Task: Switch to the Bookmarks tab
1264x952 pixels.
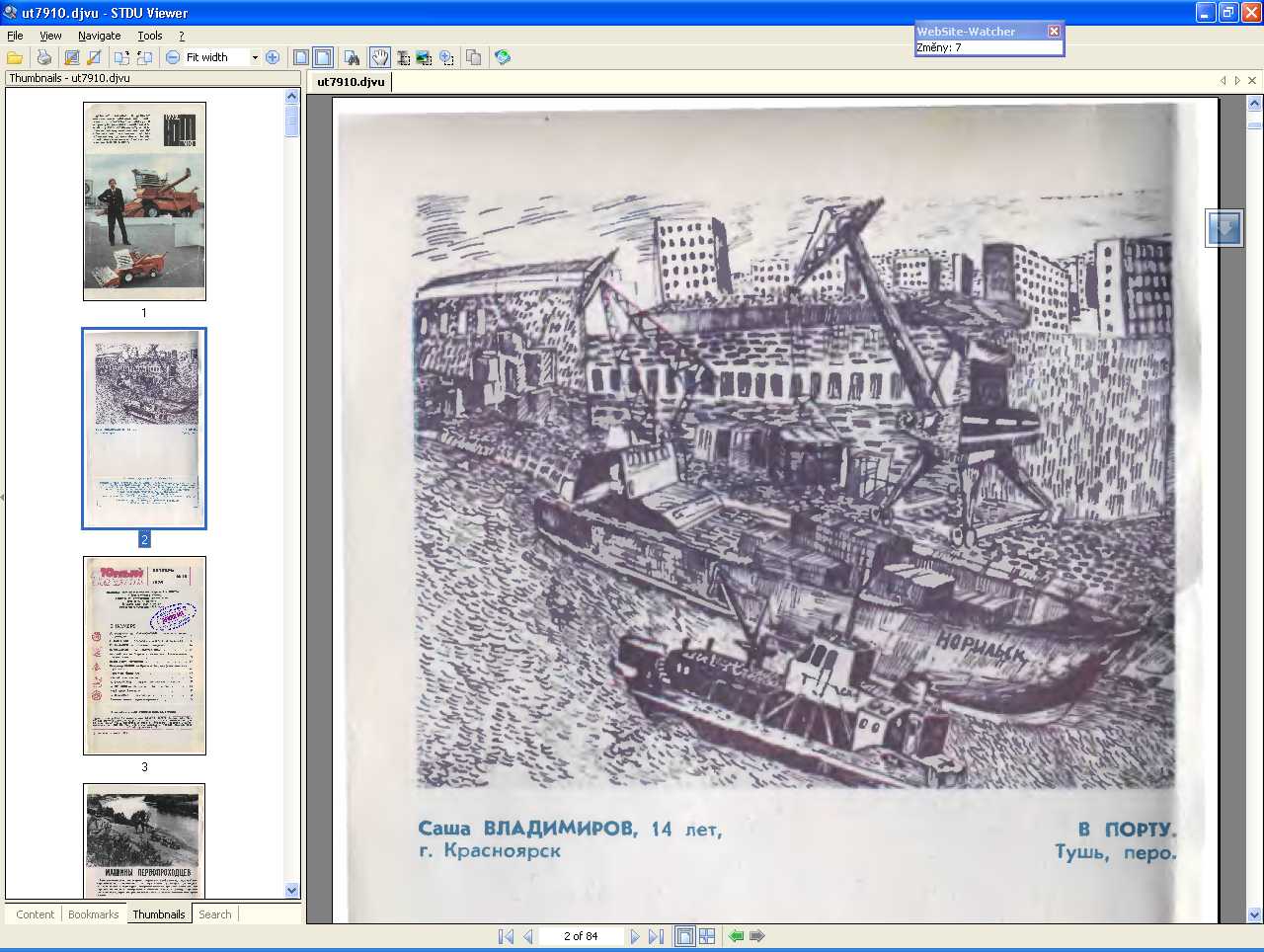Action: (x=93, y=914)
